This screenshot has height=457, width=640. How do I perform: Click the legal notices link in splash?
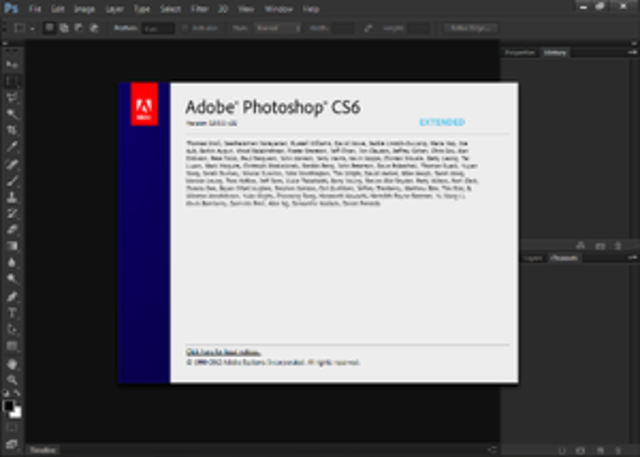(223, 352)
